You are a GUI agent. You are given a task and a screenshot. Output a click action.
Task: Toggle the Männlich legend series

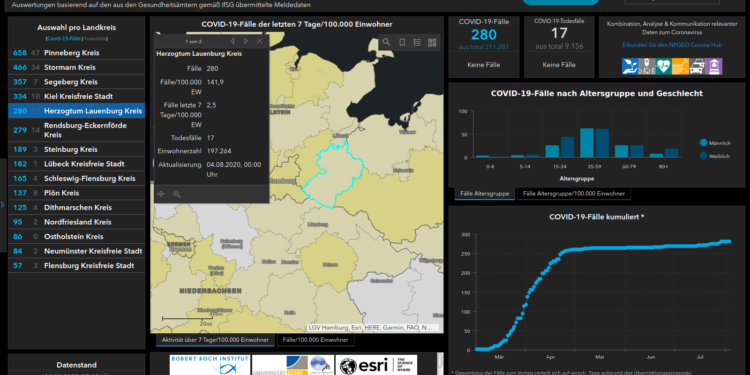click(715, 143)
